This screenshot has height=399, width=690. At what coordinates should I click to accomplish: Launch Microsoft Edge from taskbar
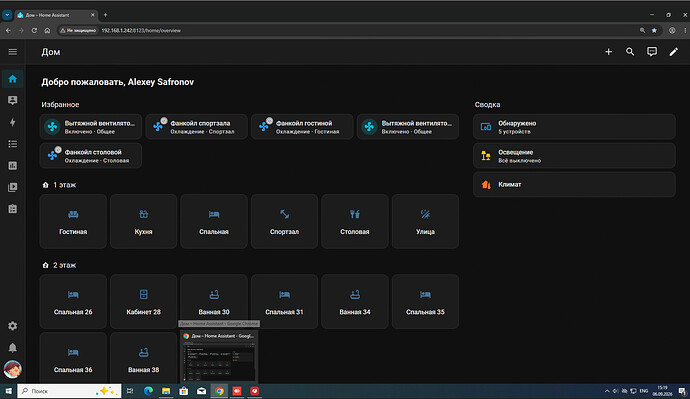(148, 391)
